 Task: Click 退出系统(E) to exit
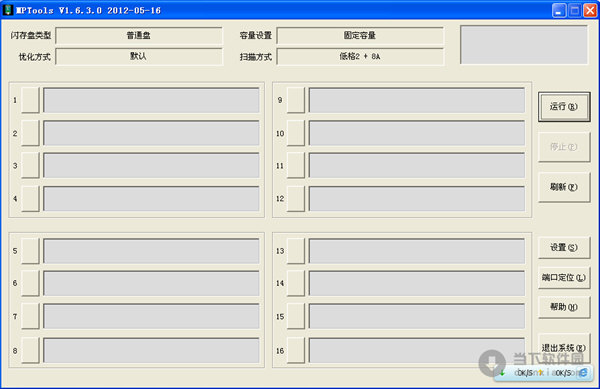click(564, 348)
